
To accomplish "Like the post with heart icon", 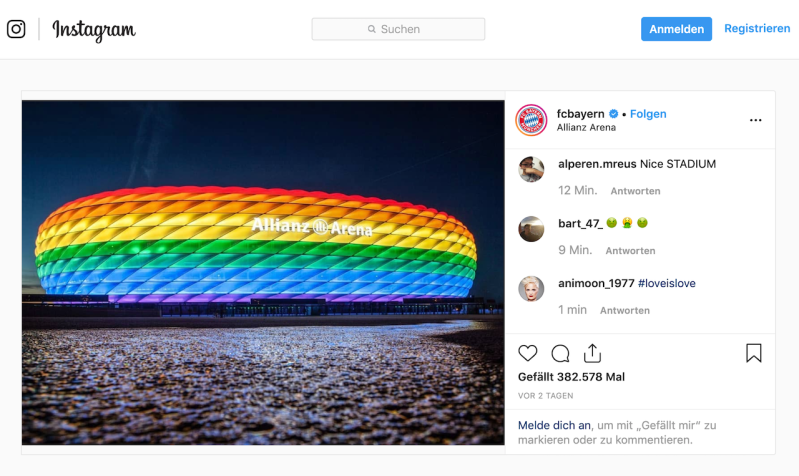I will [x=528, y=353].
